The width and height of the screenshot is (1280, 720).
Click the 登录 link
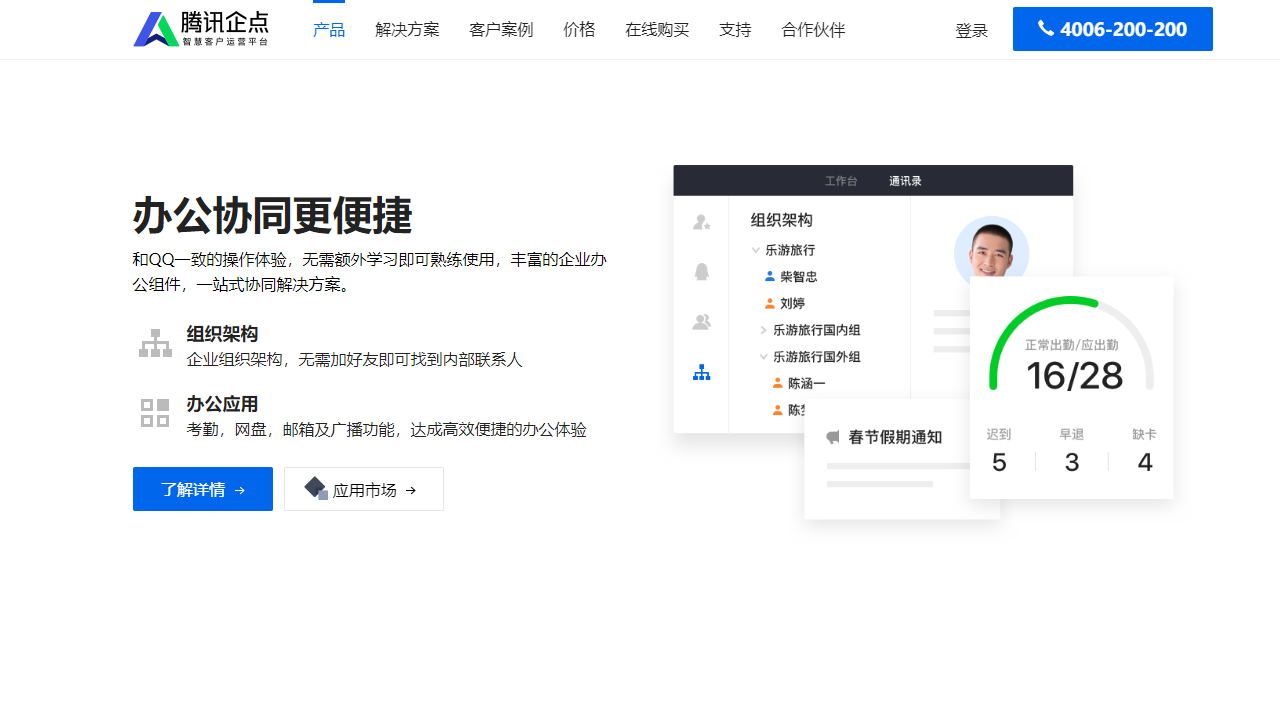pos(971,29)
